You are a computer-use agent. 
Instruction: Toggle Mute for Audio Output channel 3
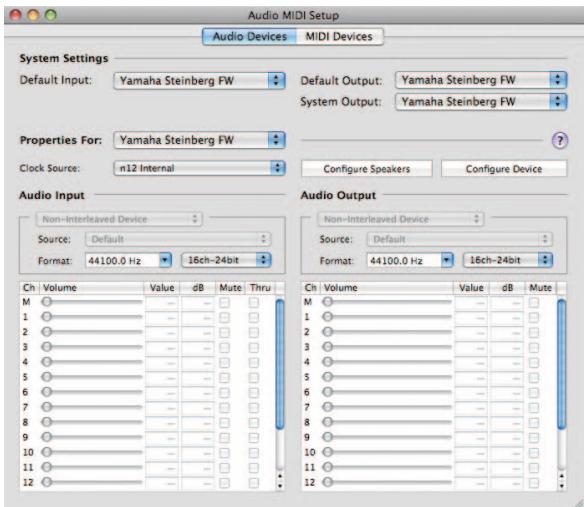point(534,347)
